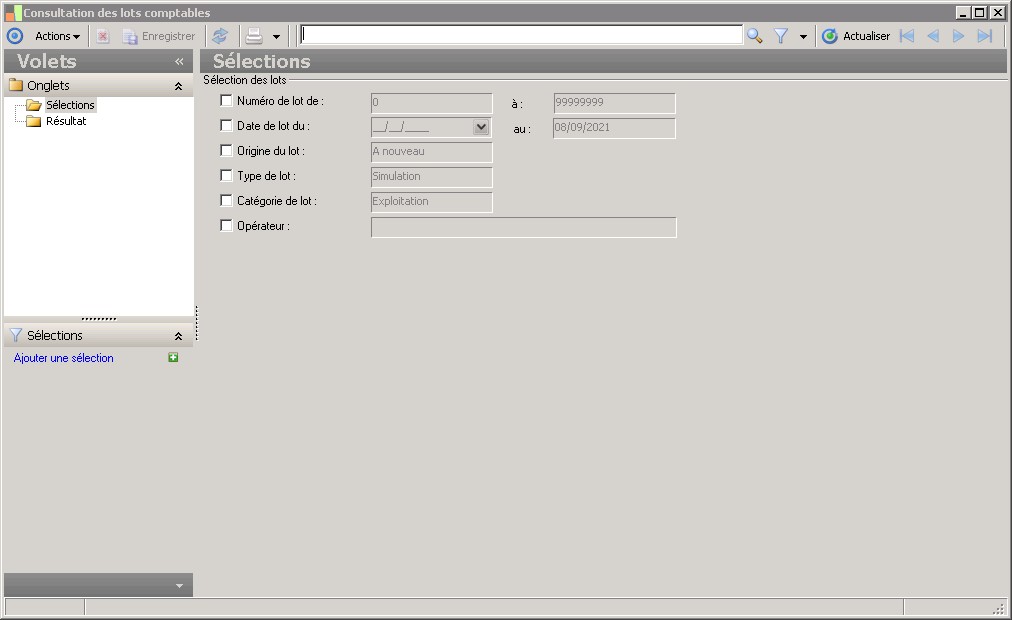This screenshot has width=1012, height=620.
Task: Collapse the lower Sélections filter section
Action: [178, 336]
